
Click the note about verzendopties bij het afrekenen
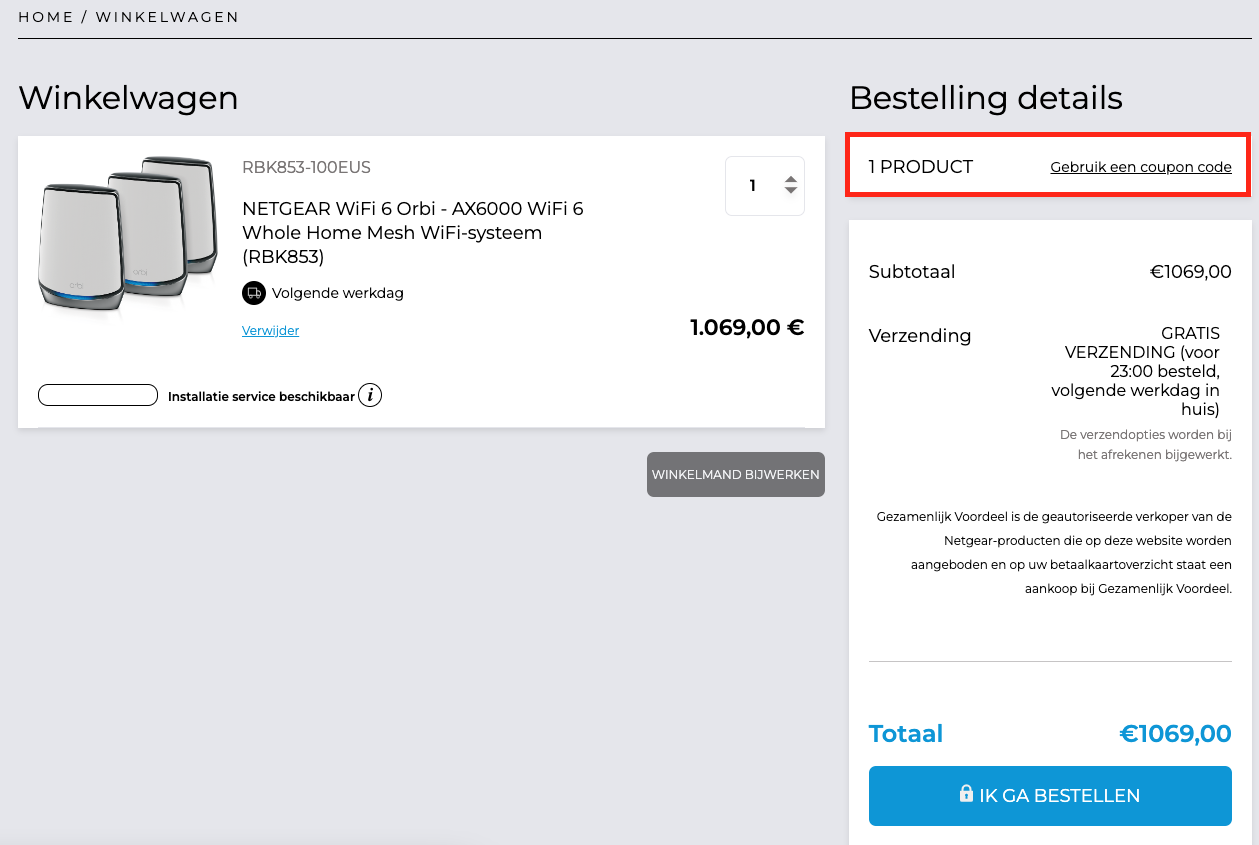1146,445
